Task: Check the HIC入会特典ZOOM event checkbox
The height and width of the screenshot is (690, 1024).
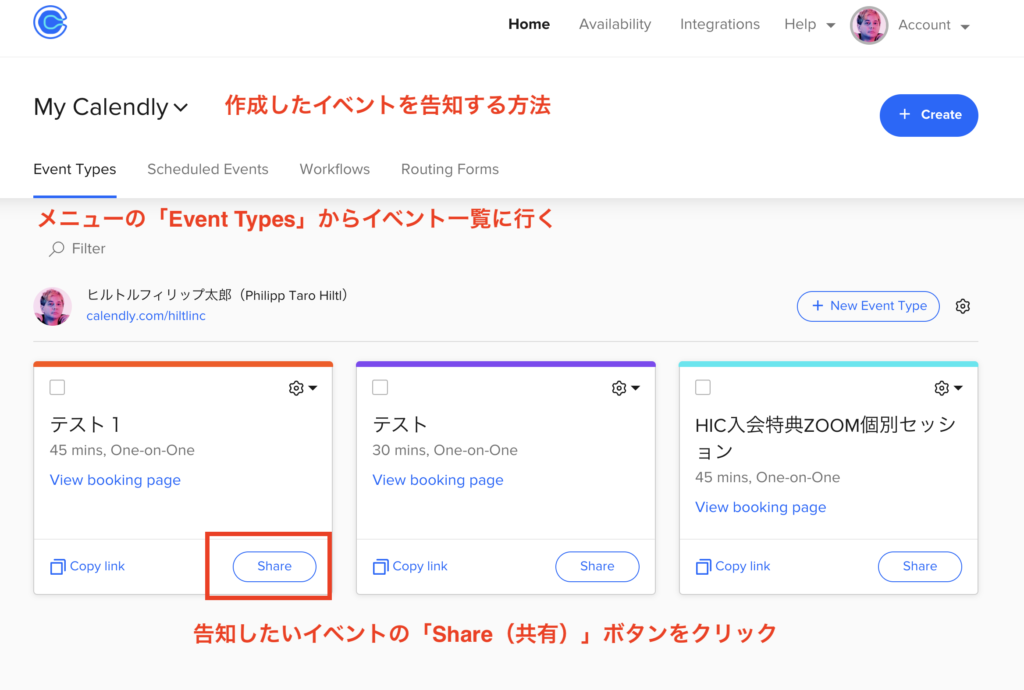Action: coord(703,387)
